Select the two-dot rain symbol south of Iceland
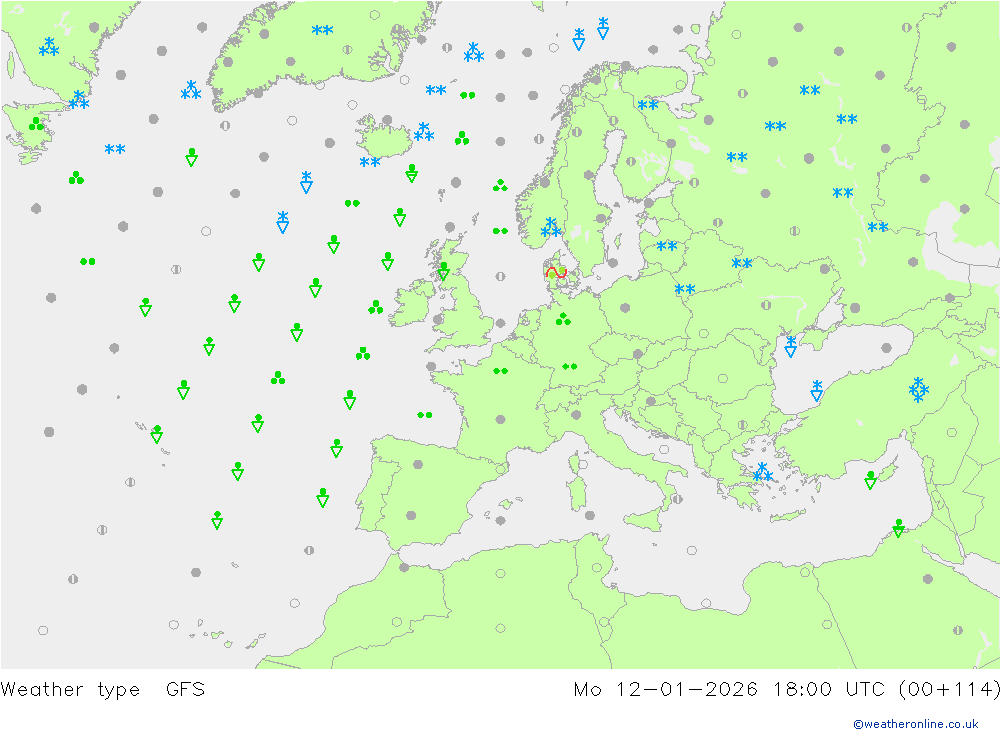Screen dimensions: 1000x733 (x=352, y=203)
